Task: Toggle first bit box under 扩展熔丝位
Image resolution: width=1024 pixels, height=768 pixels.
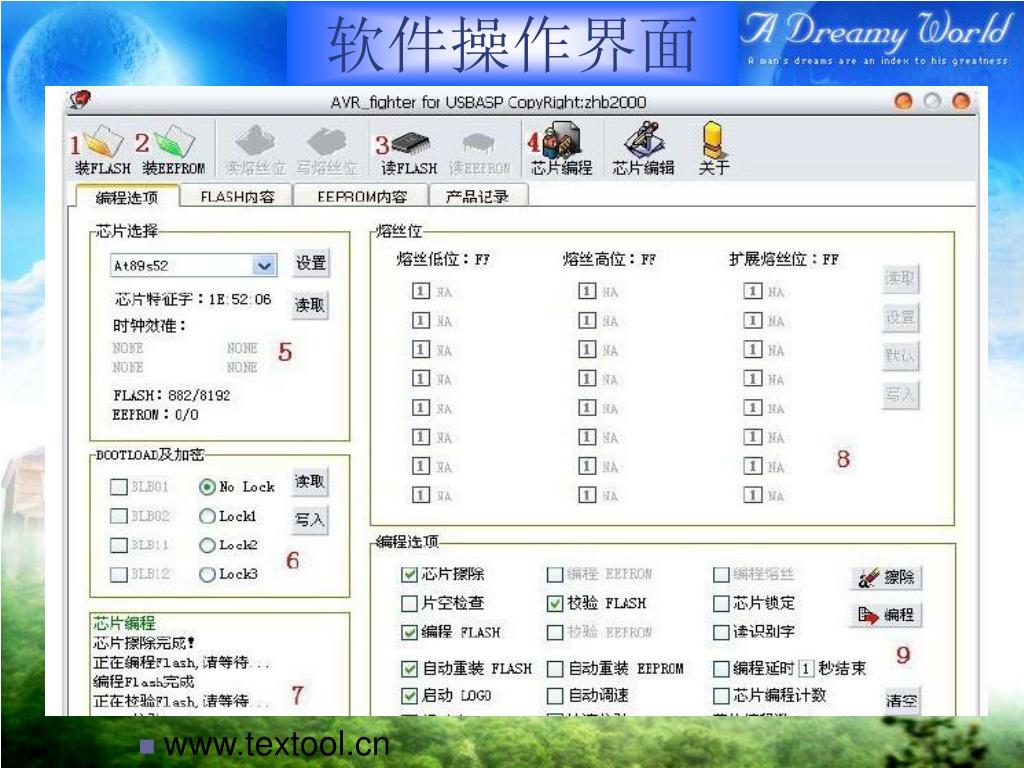Action: tap(752, 291)
